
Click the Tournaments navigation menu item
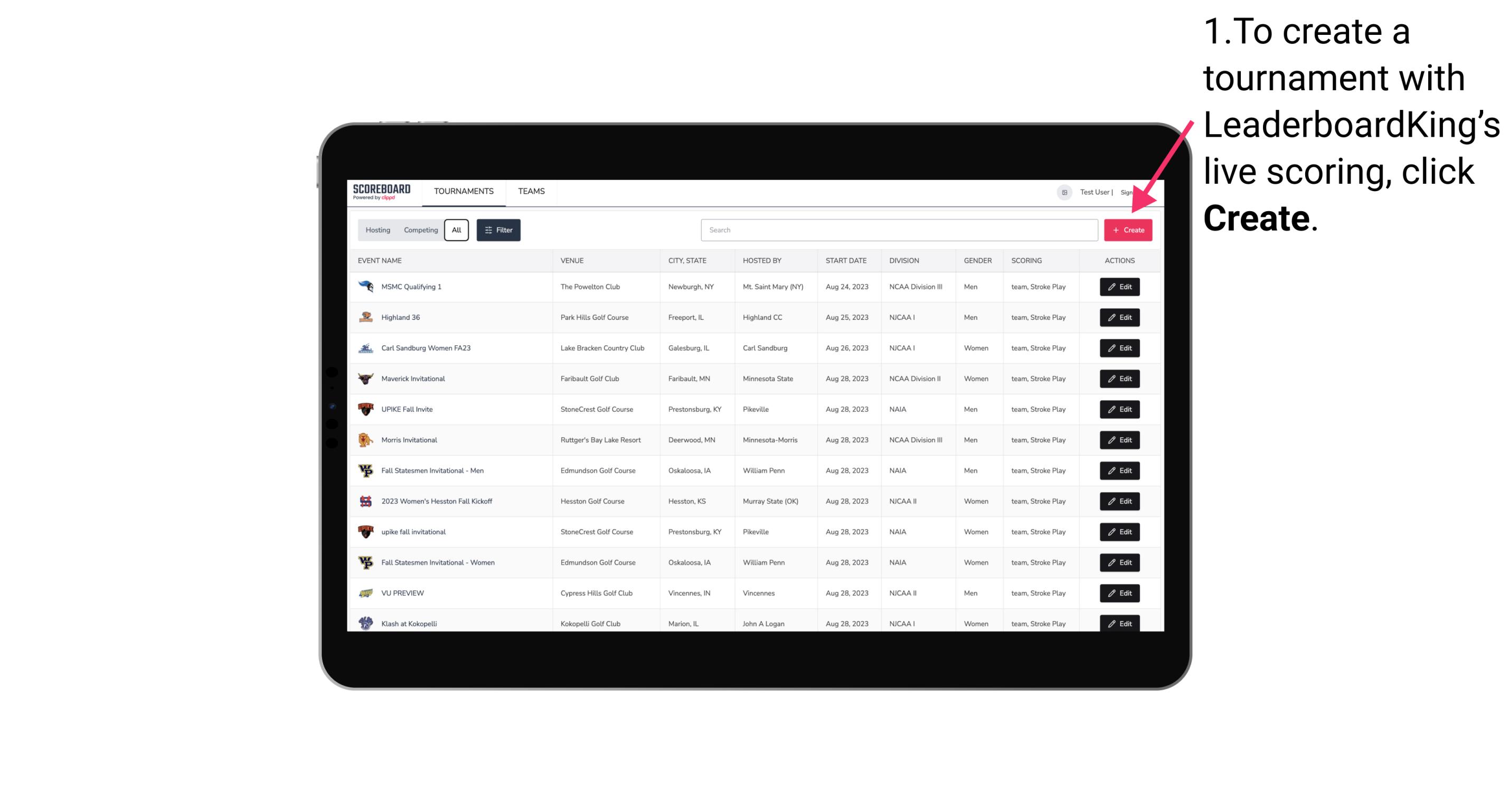pyautogui.click(x=463, y=191)
